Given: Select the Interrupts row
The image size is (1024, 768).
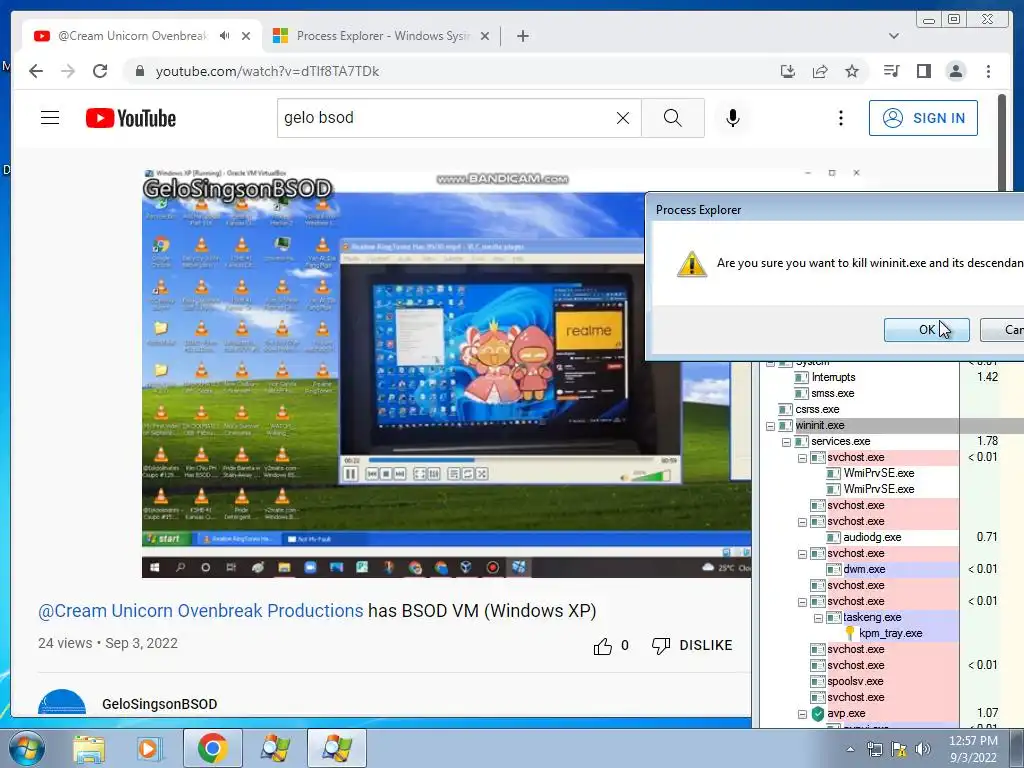Looking at the screenshot, I should click(x=833, y=377).
